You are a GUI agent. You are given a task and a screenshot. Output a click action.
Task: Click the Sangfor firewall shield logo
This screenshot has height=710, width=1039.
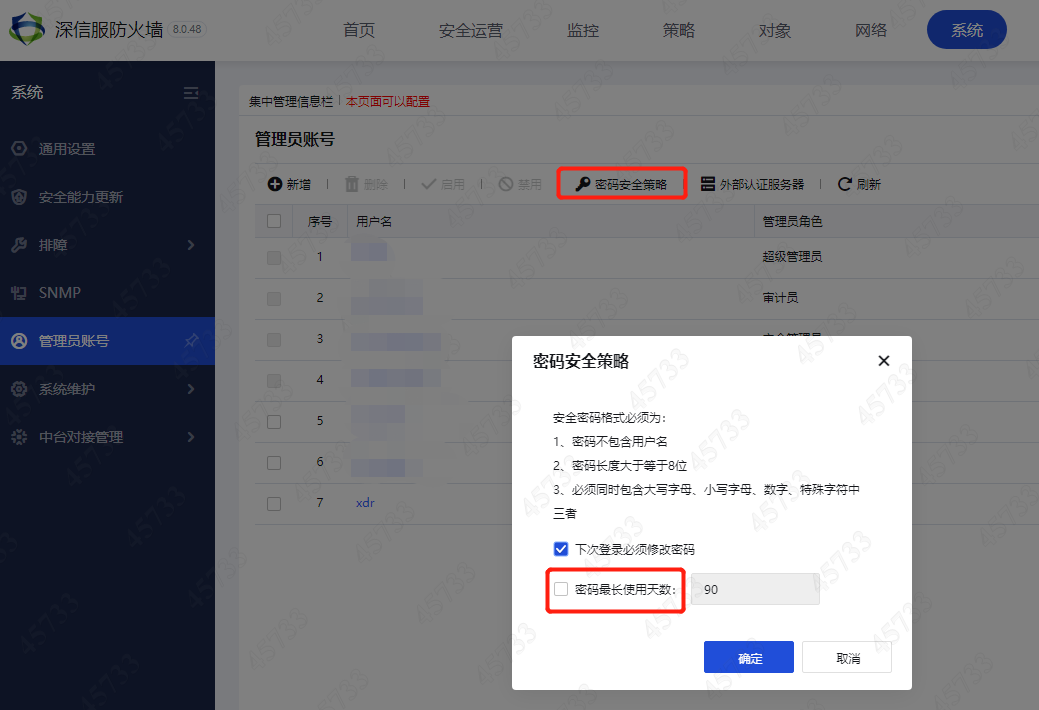tap(27, 28)
